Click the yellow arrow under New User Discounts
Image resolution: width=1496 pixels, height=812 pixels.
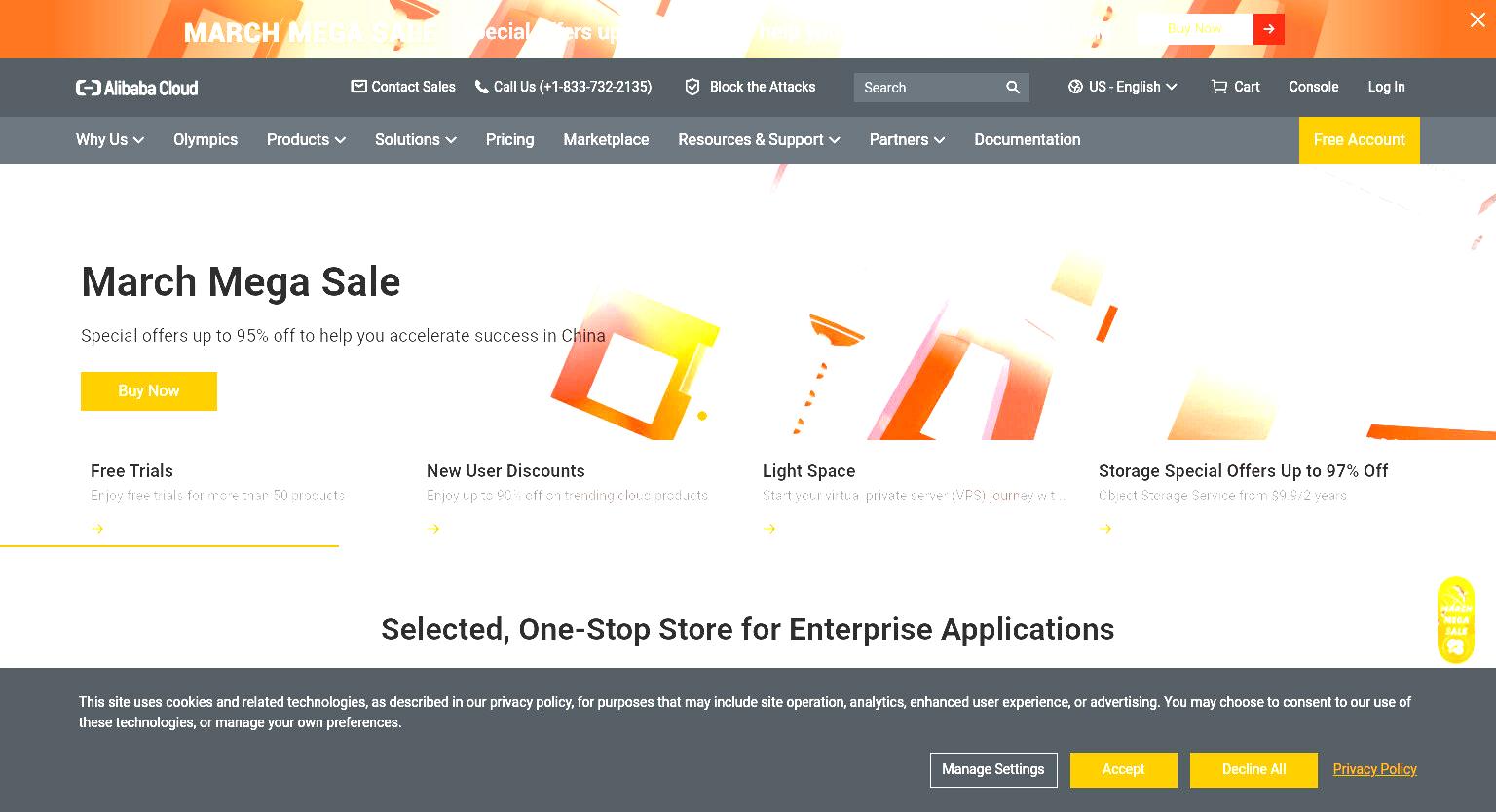click(x=433, y=529)
